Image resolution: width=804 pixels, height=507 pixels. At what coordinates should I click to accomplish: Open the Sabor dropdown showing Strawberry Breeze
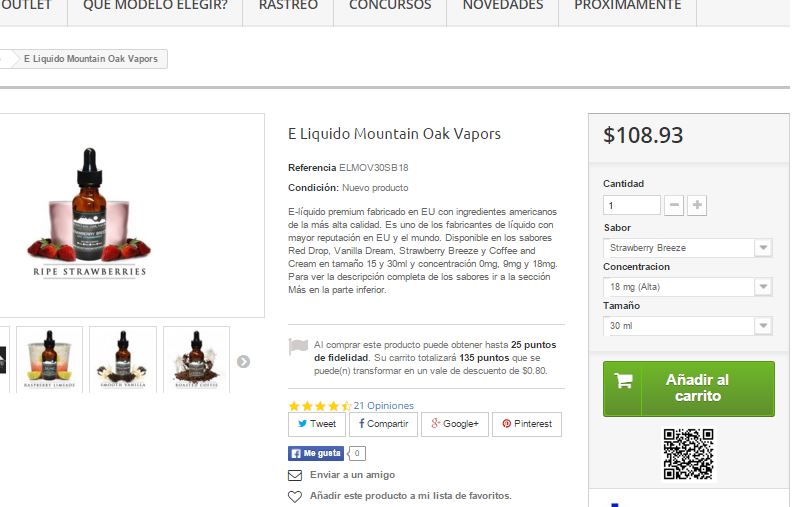[x=688, y=248]
